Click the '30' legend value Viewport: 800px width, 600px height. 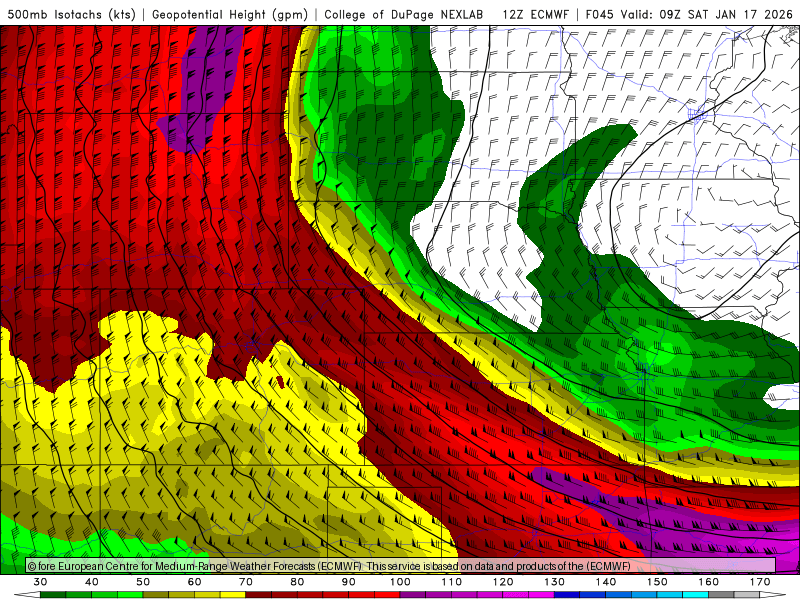[40, 582]
